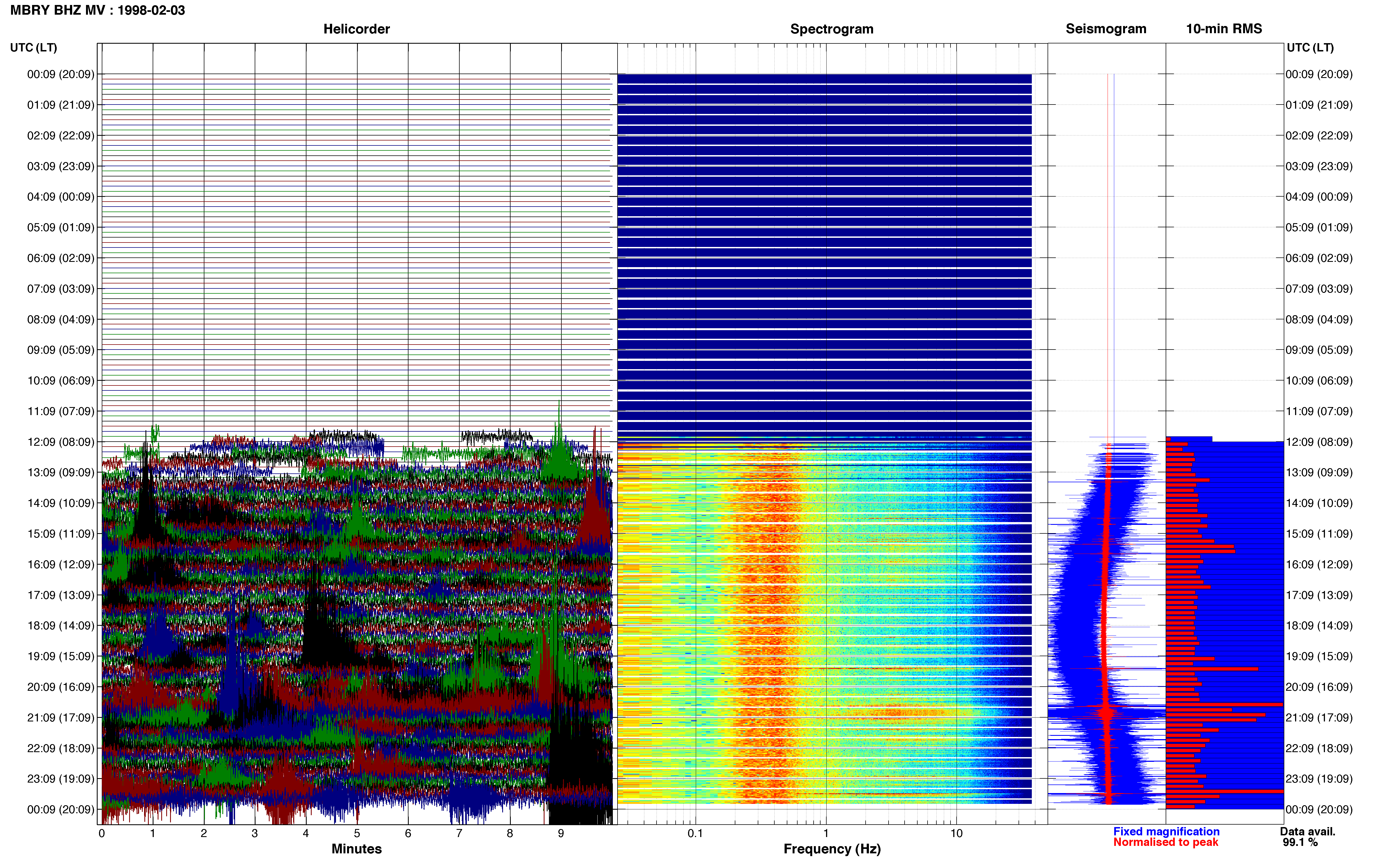The width and height of the screenshot is (1388, 868).
Task: Click the 8 tick on the Minutes axis
Action: (x=510, y=833)
